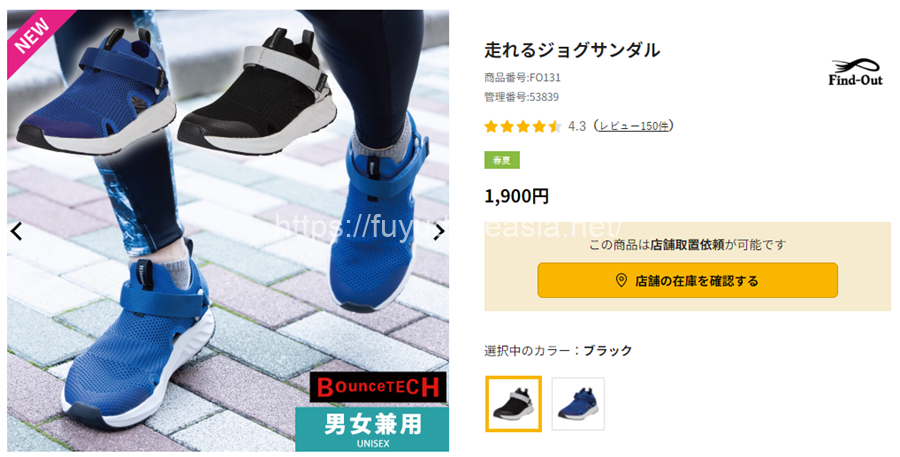Click the main product photo

(x=228, y=231)
